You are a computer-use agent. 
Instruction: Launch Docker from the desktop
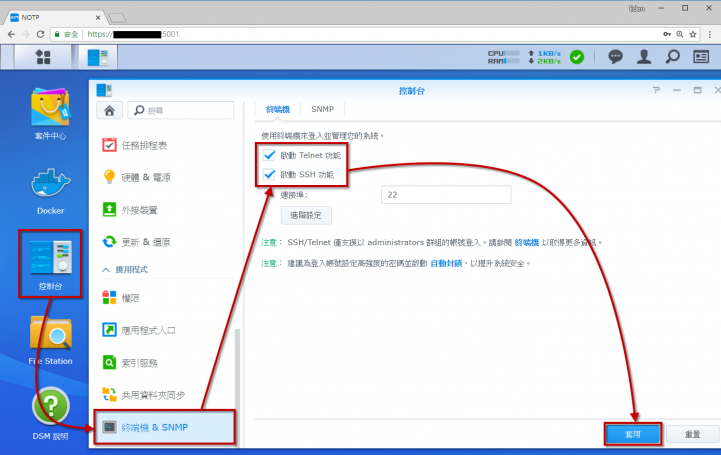pyautogui.click(x=51, y=191)
